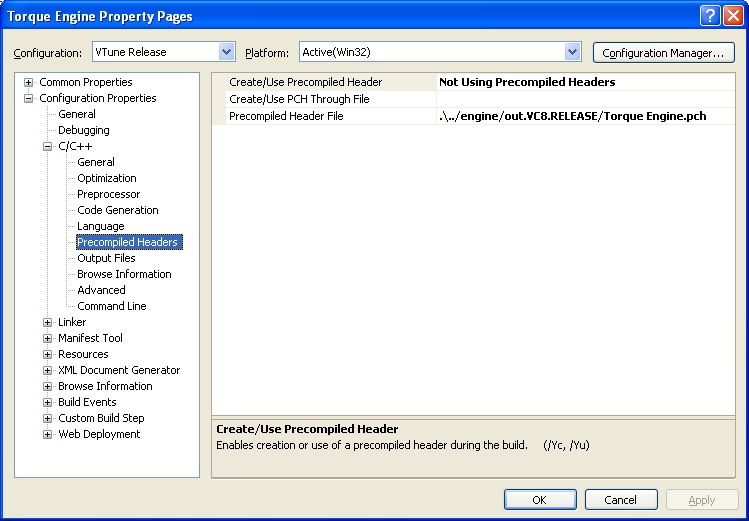Viewport: 749px width, 521px height.
Task: Select the Debugging tree item
Action: tap(83, 130)
